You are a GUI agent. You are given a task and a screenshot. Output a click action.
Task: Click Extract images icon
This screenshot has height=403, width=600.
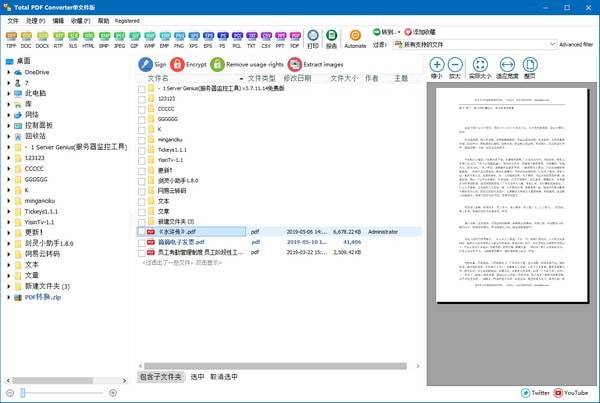tap(295, 64)
